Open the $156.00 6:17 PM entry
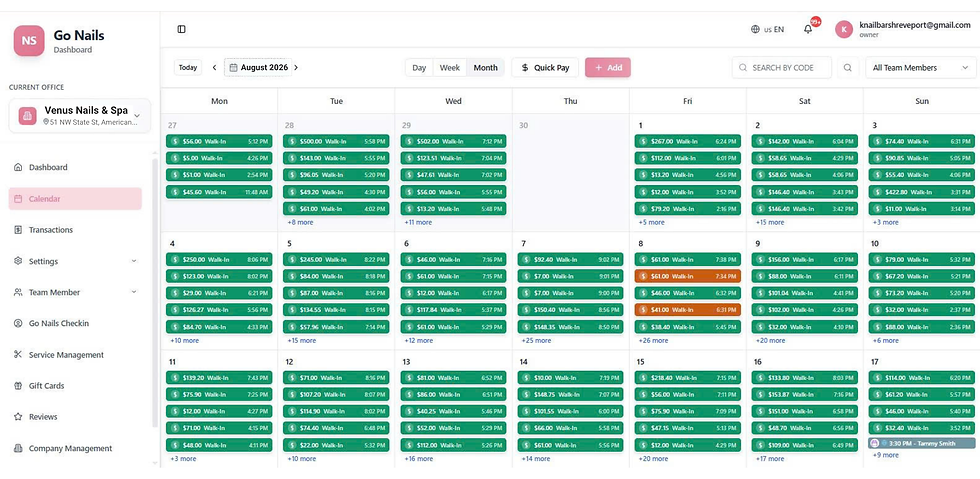The width and height of the screenshot is (980, 479). 805,259
